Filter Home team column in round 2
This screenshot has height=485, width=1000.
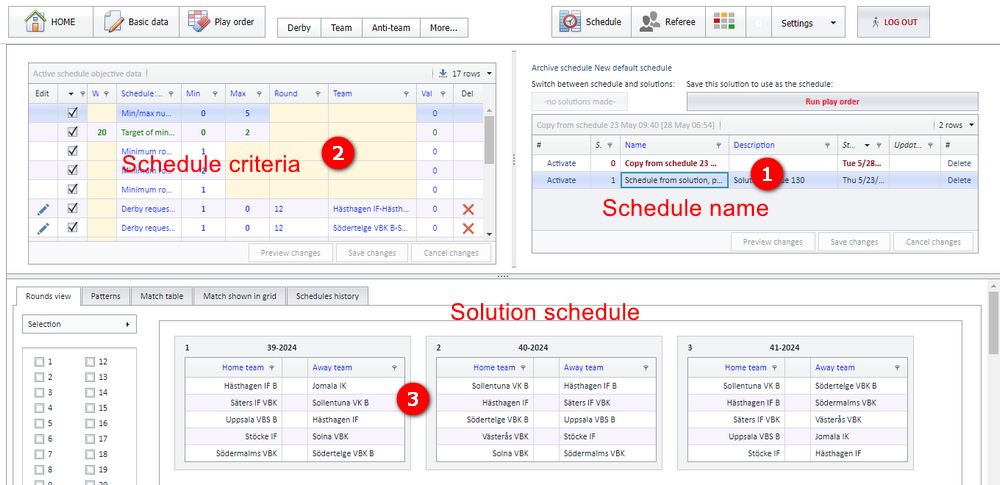point(523,368)
